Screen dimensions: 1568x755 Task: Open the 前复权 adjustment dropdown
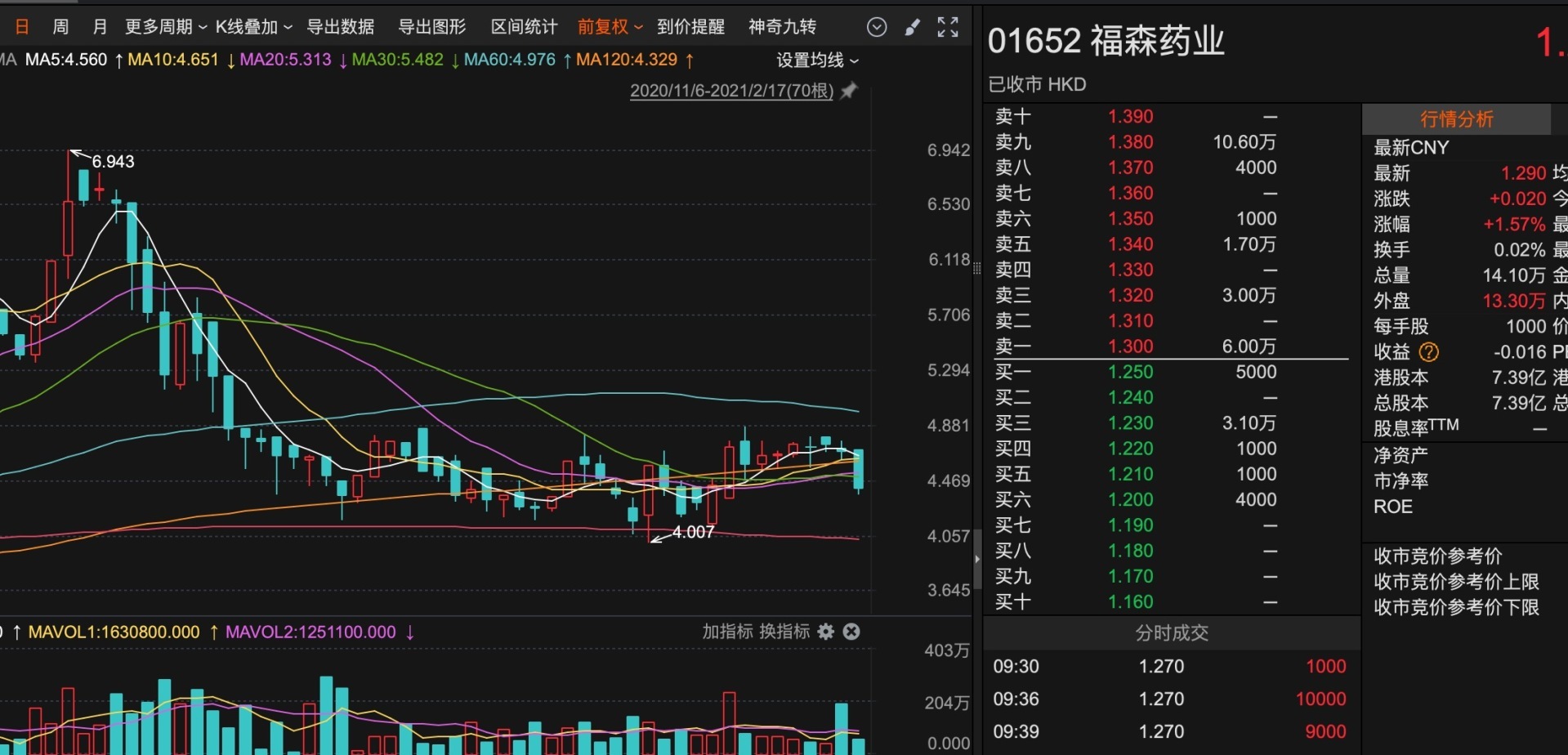pyautogui.click(x=605, y=27)
